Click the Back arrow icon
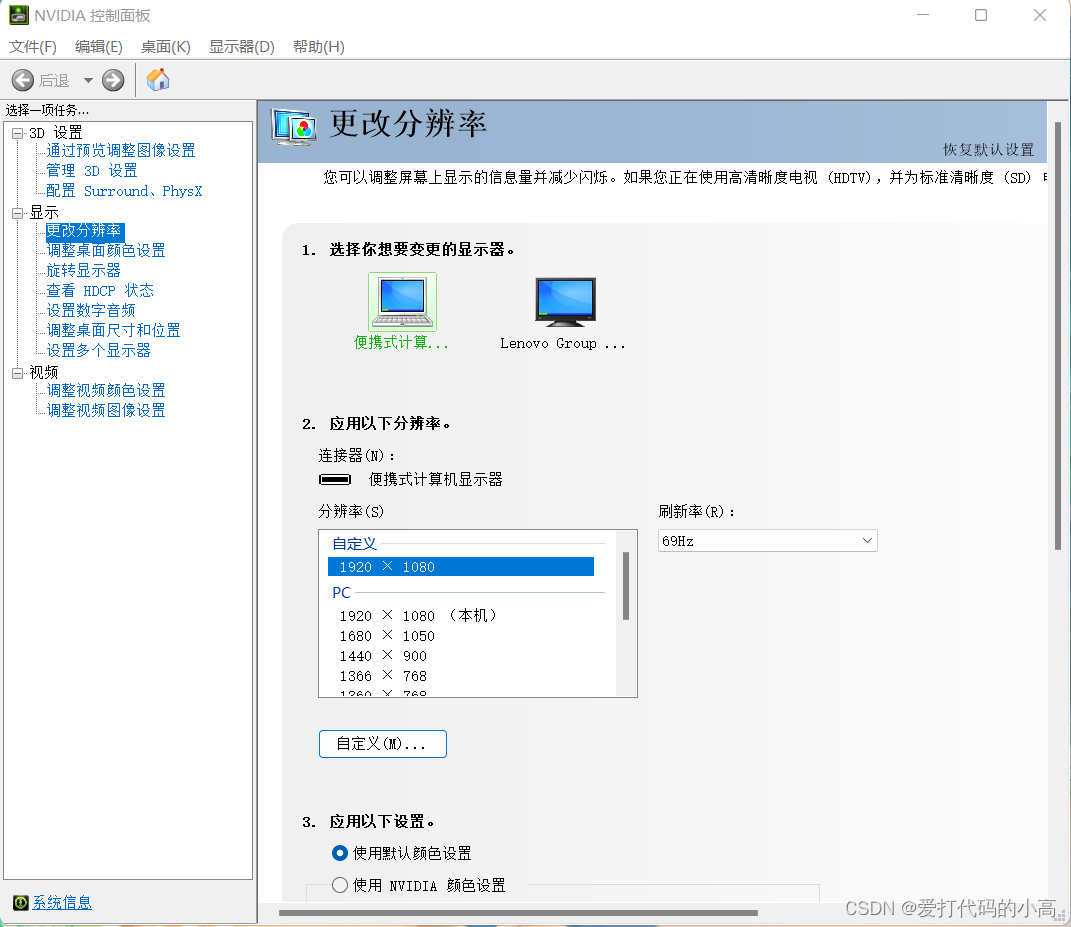This screenshot has width=1071, height=927. point(23,81)
